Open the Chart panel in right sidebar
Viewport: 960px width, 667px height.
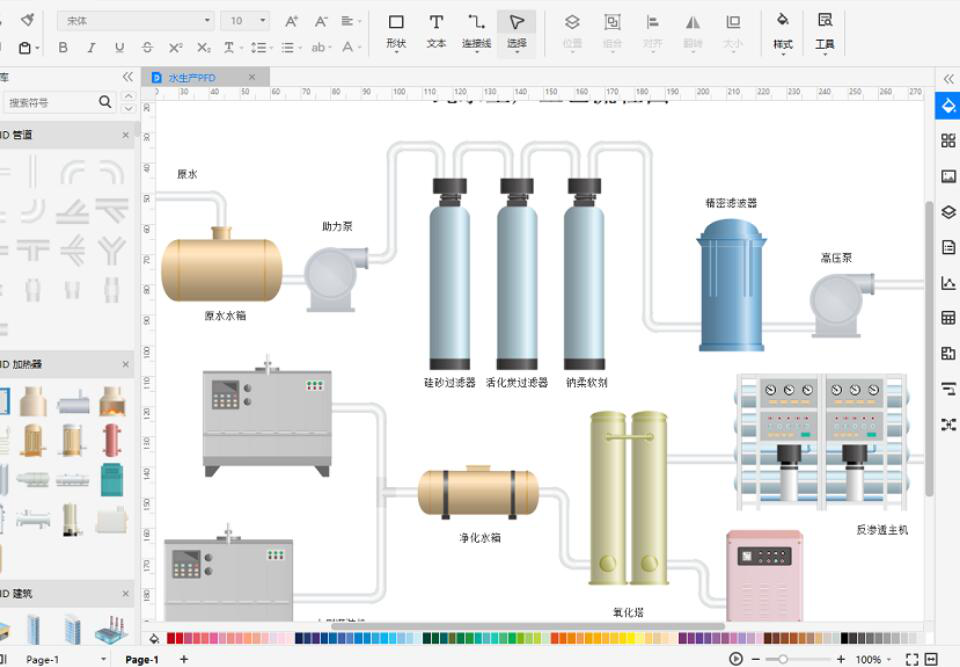(948, 283)
